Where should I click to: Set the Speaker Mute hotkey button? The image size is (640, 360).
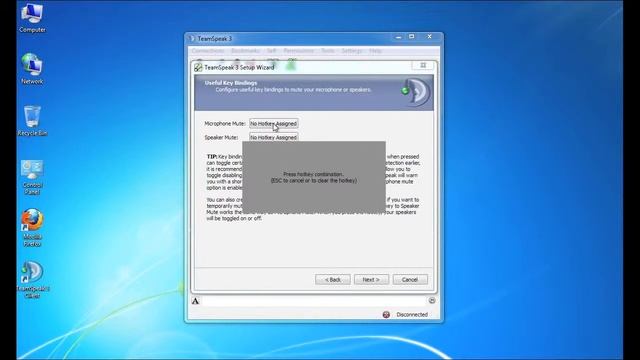273,137
